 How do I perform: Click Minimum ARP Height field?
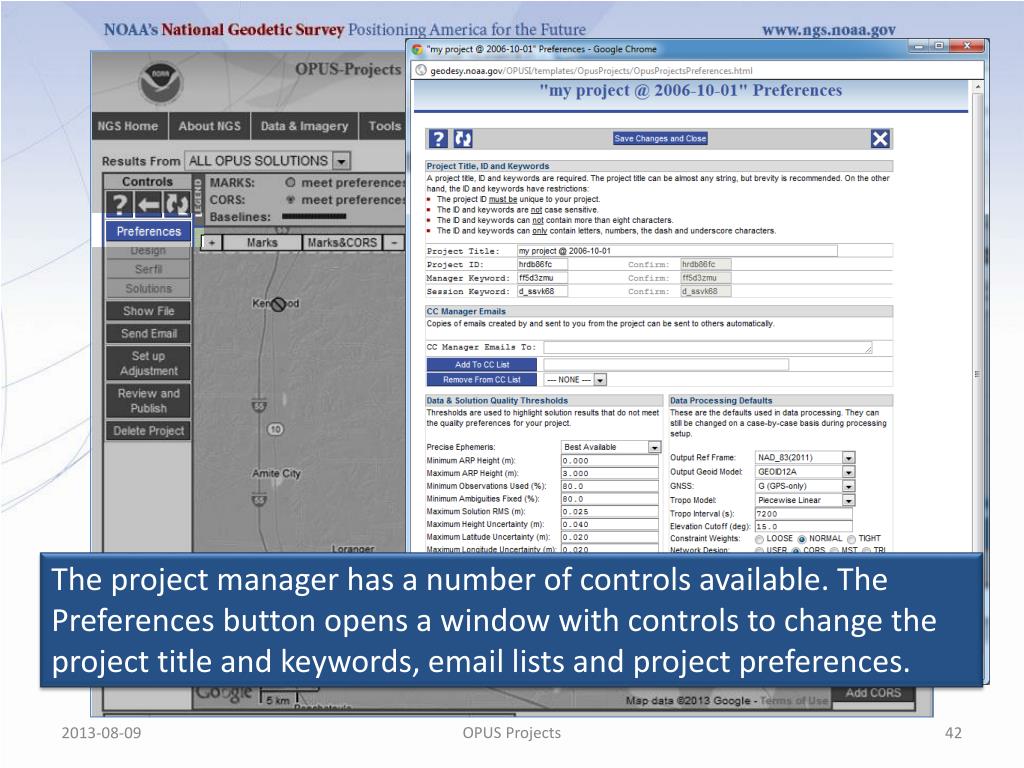pos(609,461)
